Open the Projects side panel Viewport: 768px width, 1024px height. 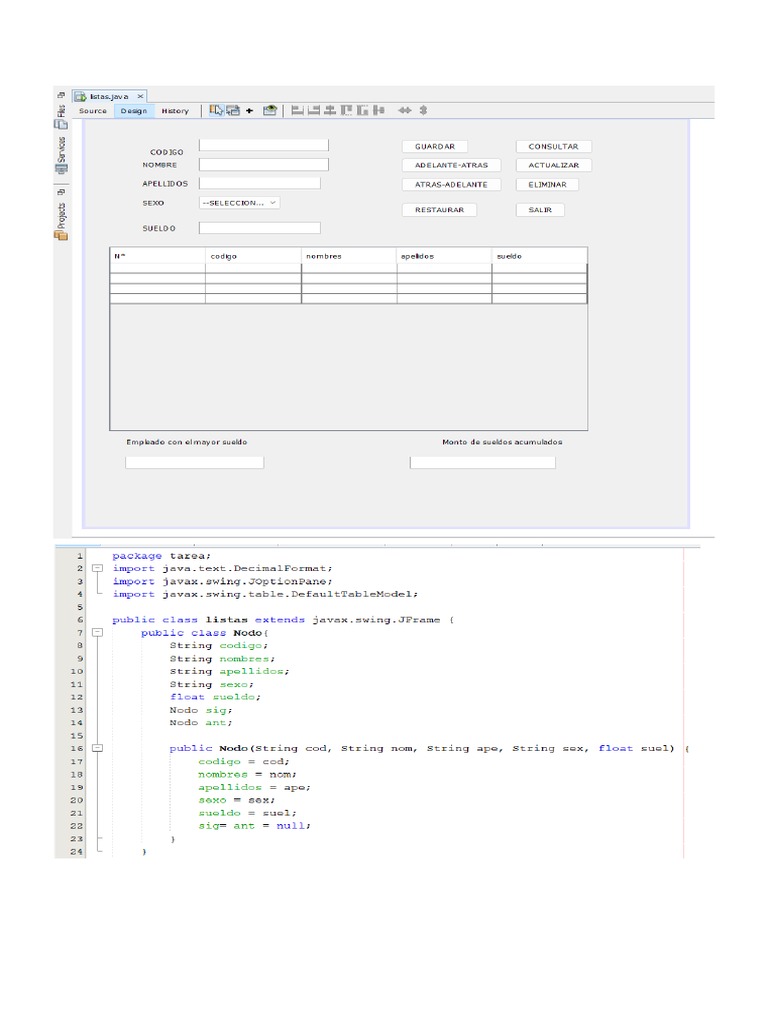click(x=61, y=213)
